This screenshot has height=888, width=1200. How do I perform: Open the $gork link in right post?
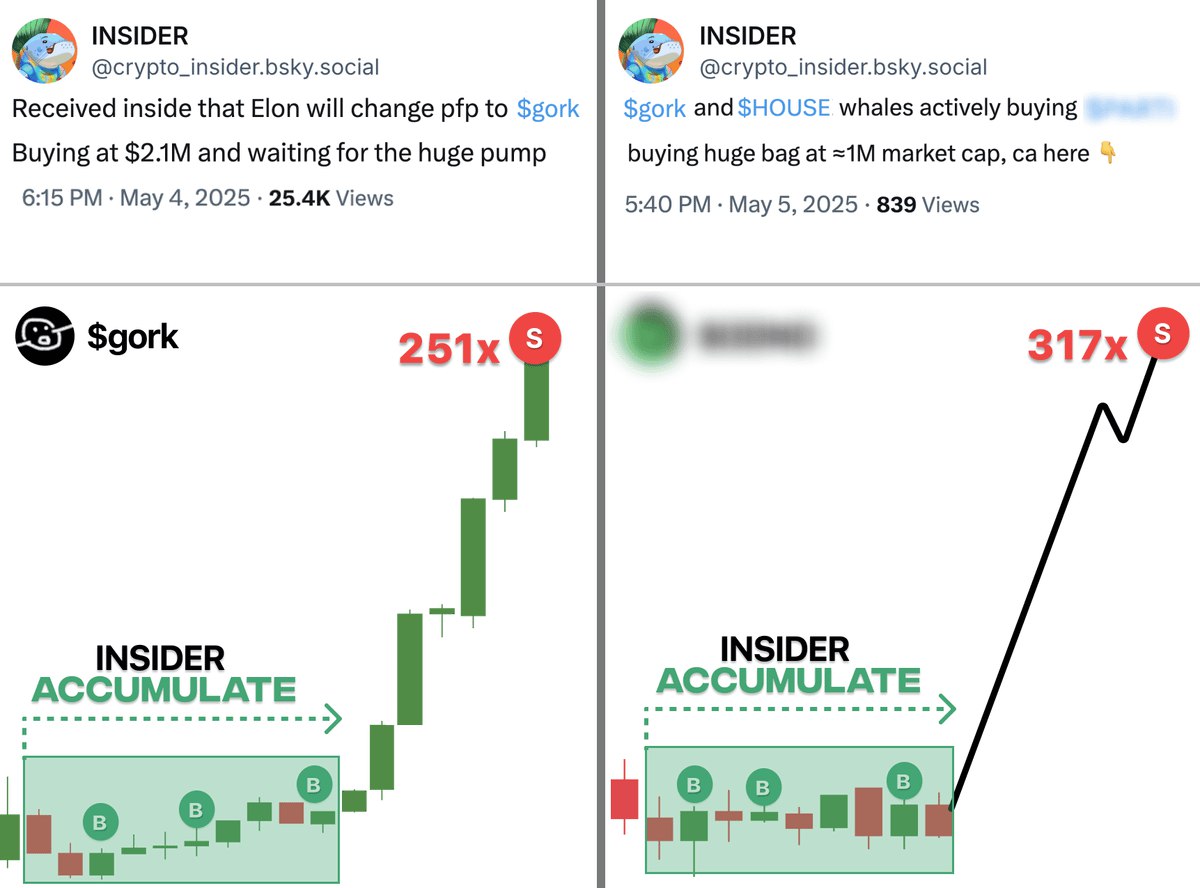(655, 108)
